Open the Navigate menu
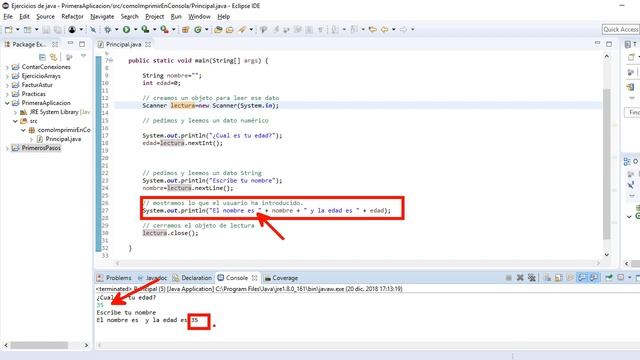The image size is (640, 360). coord(102,17)
